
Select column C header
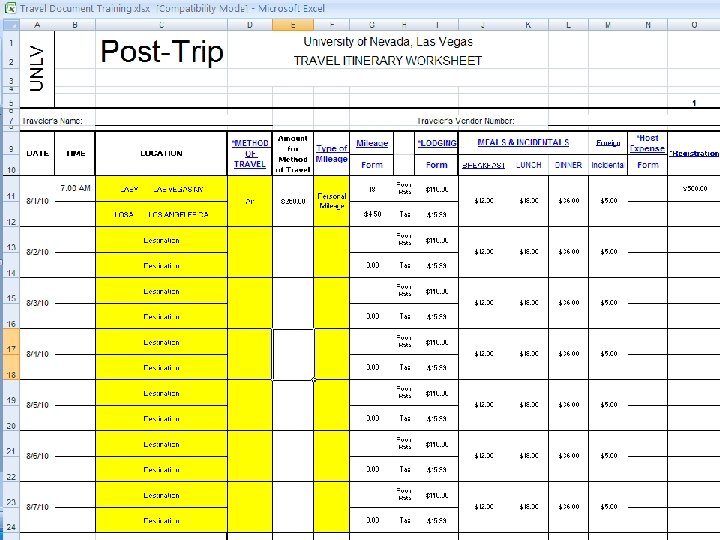tap(161, 25)
